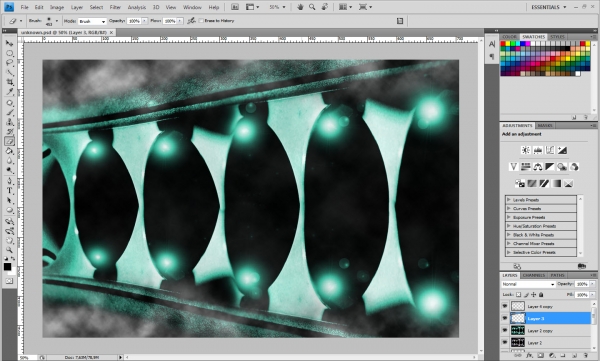Select the History Brush tool
The height and width of the screenshot is (361, 600).
pyautogui.click(x=9, y=132)
